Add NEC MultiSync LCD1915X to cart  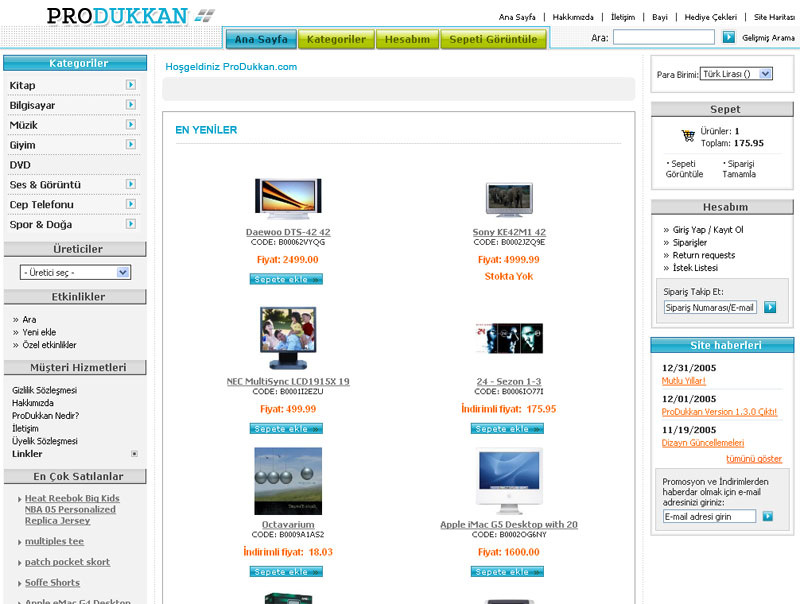click(x=286, y=429)
